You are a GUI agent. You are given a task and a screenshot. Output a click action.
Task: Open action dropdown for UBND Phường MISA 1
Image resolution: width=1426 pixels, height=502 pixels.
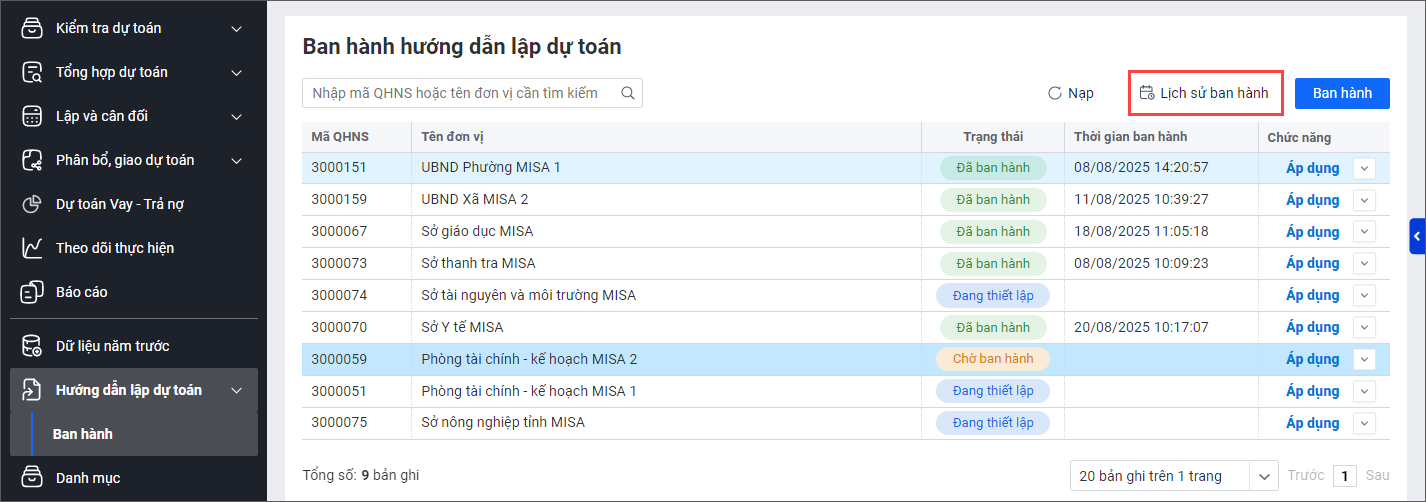(x=1364, y=168)
